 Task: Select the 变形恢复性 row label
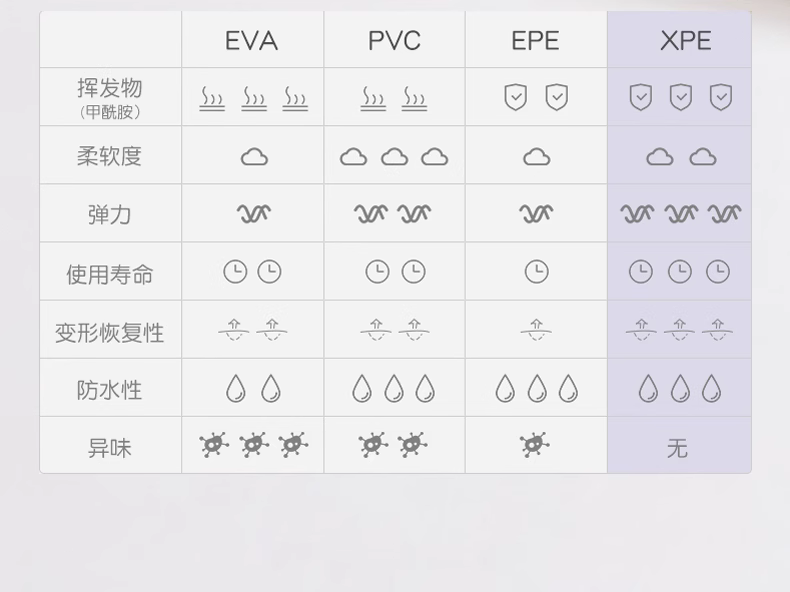pos(110,332)
